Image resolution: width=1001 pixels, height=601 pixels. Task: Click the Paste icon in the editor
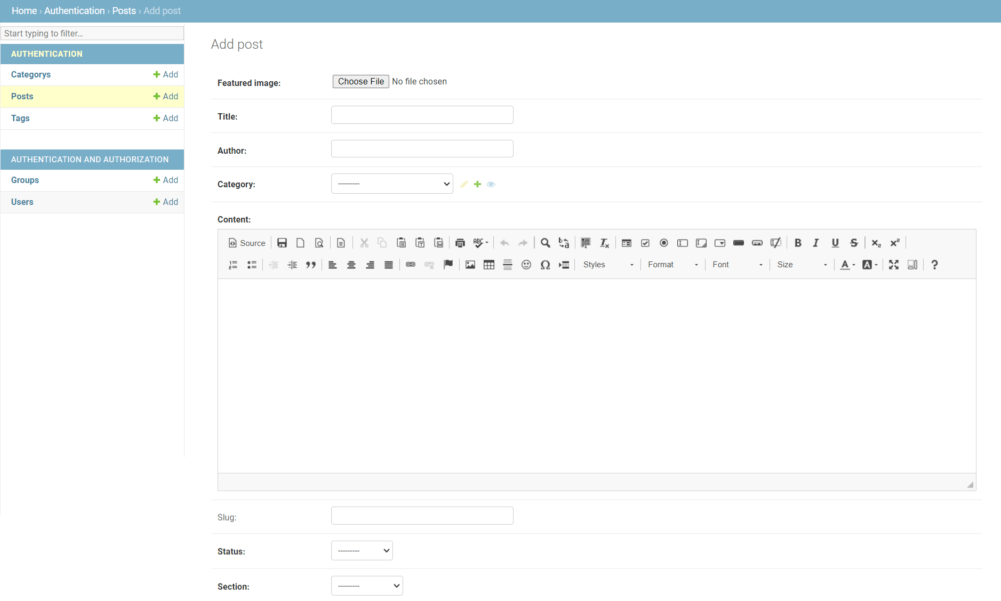[x=401, y=243]
